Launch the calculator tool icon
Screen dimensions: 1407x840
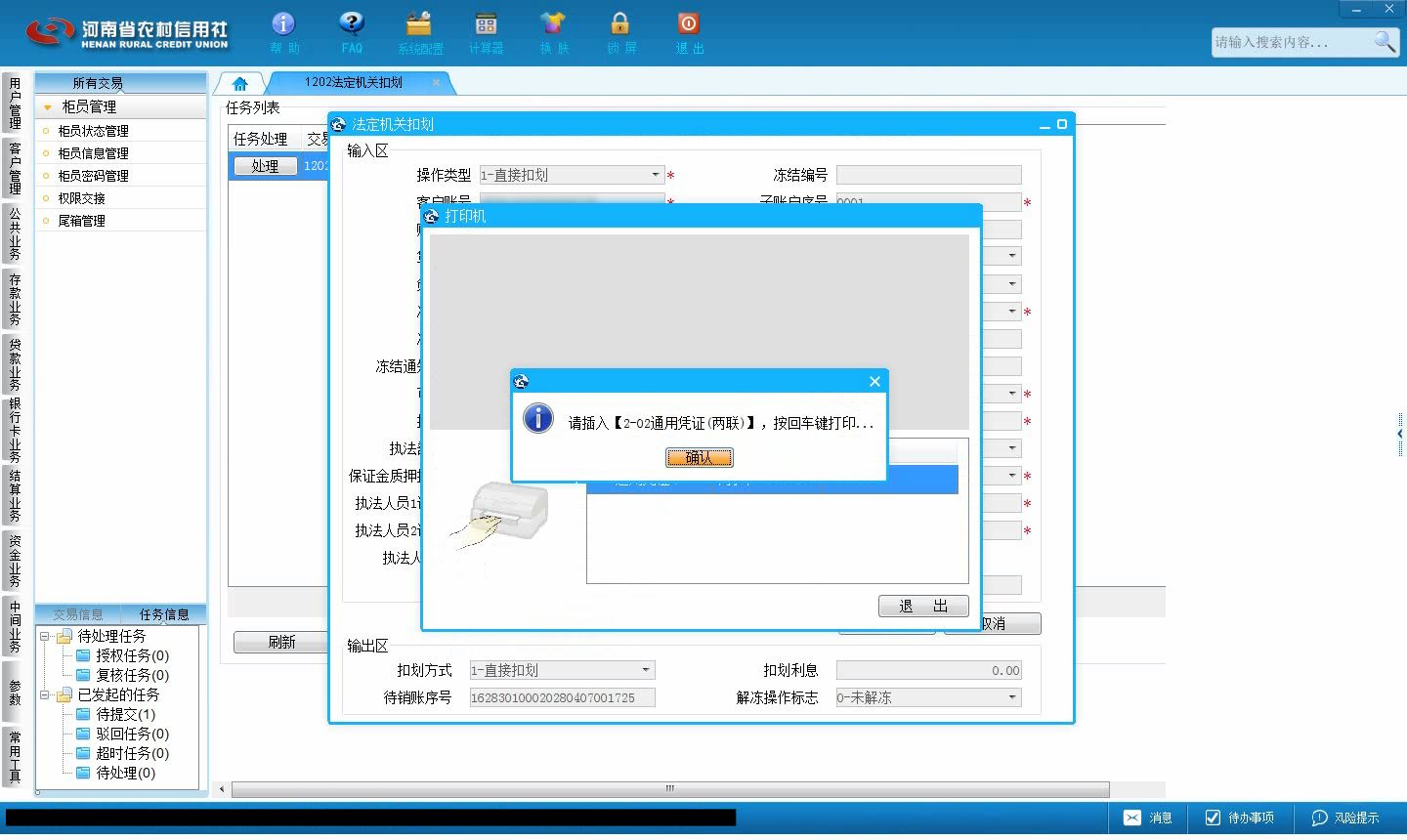[x=486, y=32]
